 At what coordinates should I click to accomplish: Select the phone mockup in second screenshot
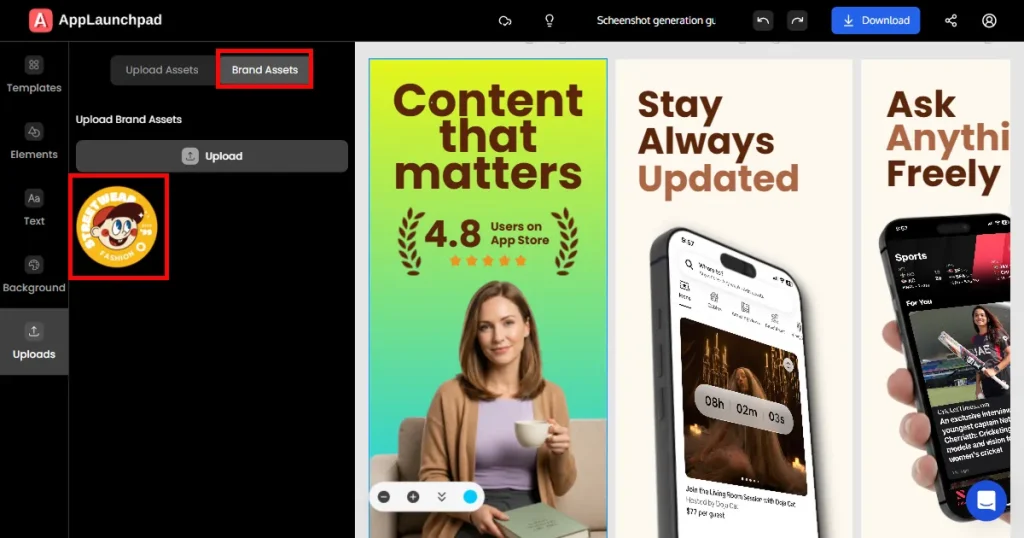tap(733, 382)
